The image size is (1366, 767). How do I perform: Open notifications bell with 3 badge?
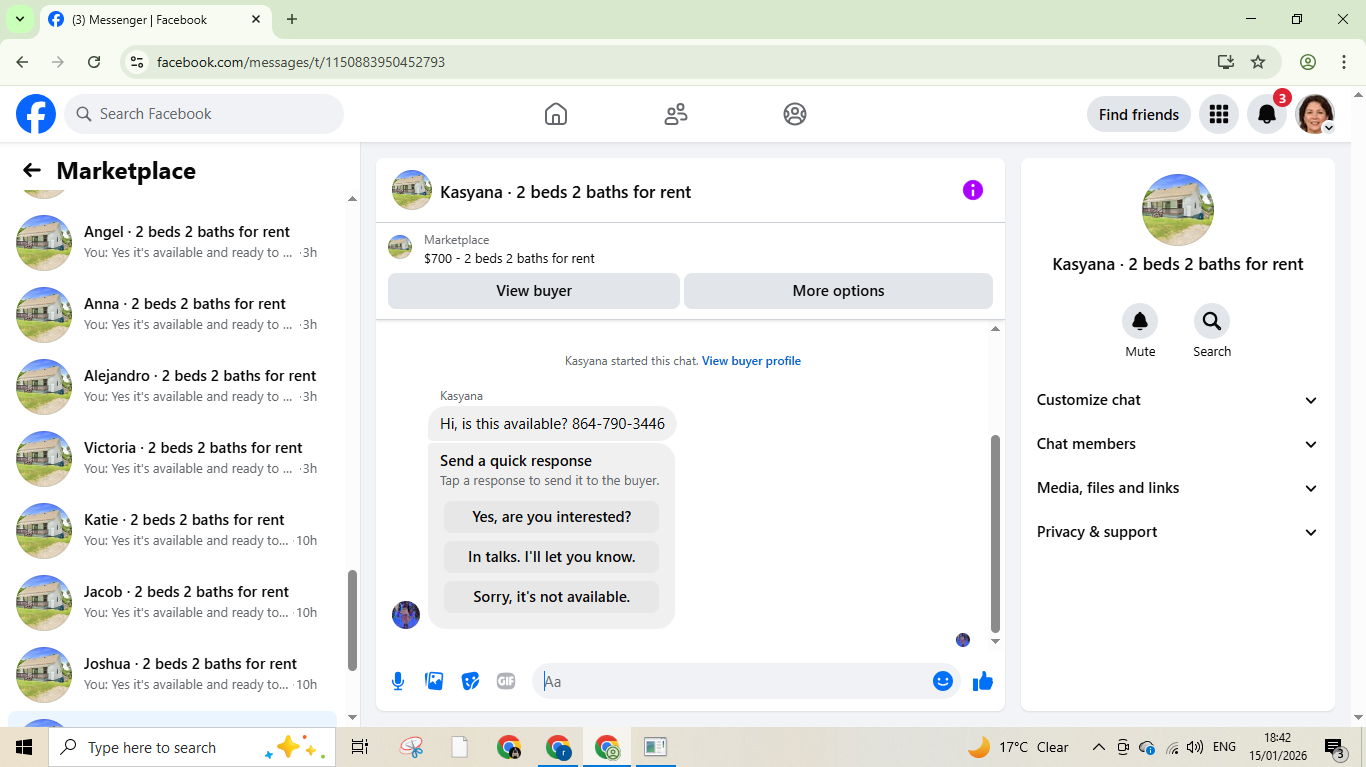click(1267, 114)
